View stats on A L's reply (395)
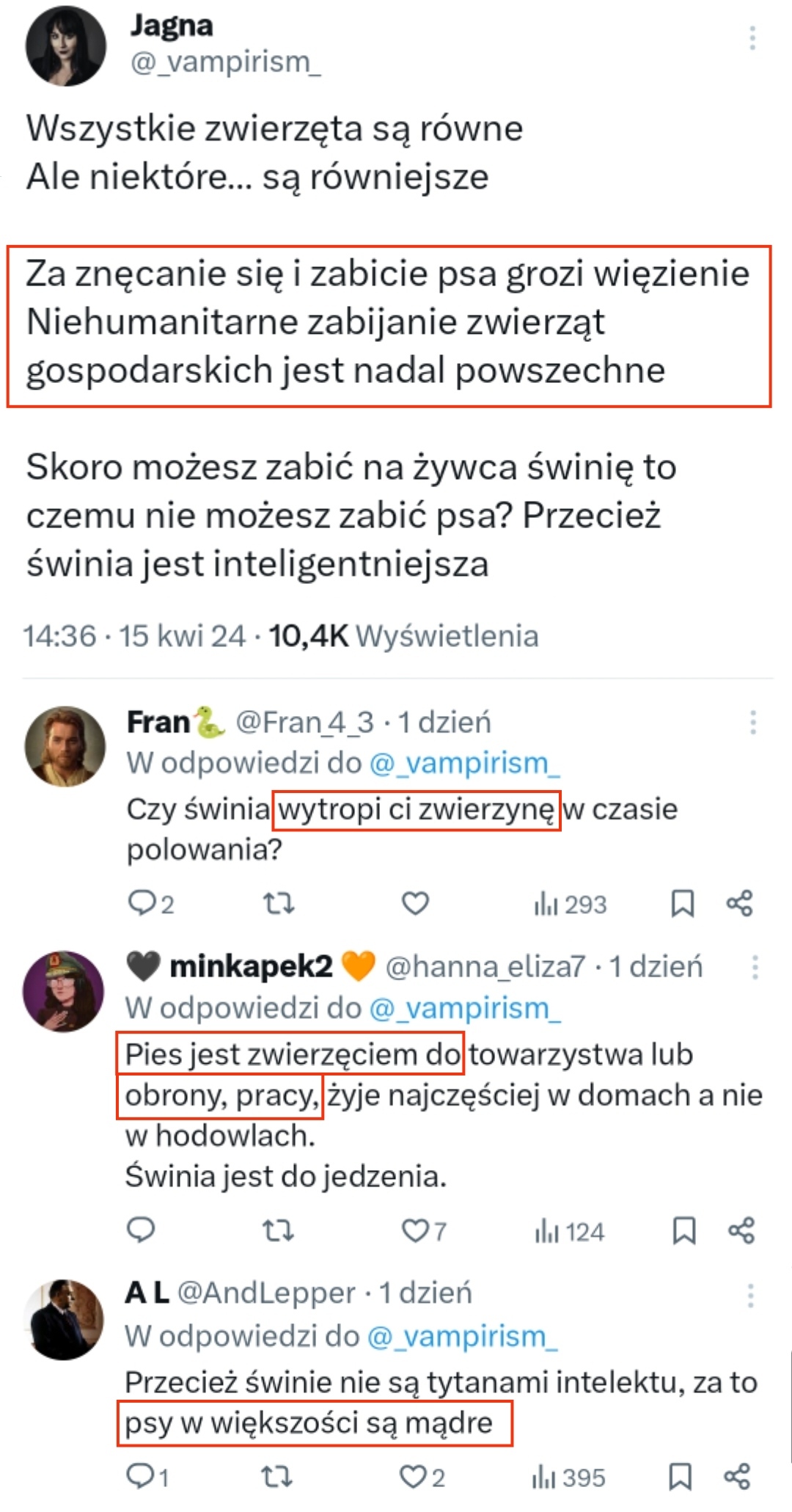792x1512 pixels. click(x=569, y=1477)
